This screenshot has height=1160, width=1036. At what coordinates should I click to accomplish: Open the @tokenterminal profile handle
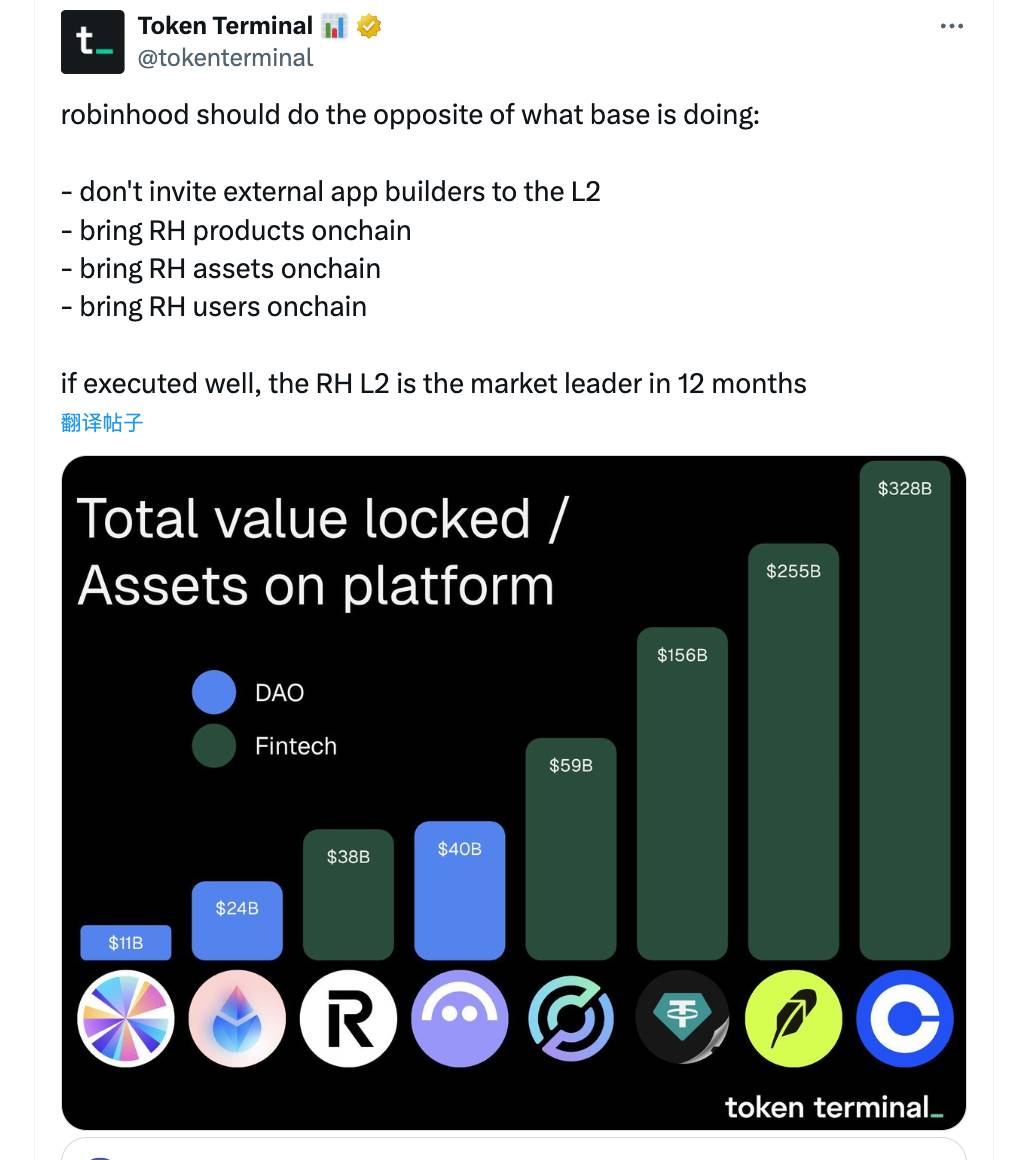pos(223,58)
